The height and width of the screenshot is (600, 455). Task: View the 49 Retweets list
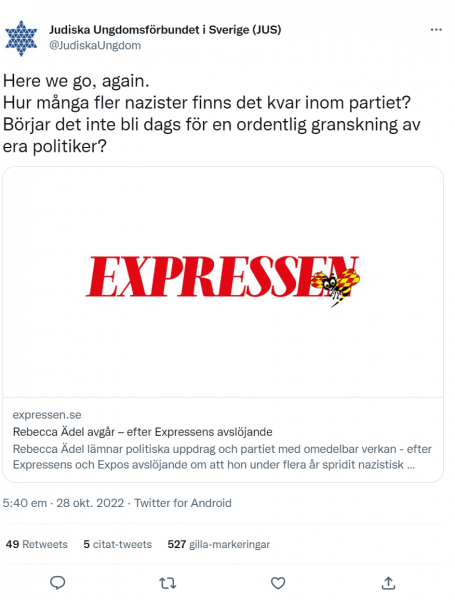pyautogui.click(x=37, y=544)
